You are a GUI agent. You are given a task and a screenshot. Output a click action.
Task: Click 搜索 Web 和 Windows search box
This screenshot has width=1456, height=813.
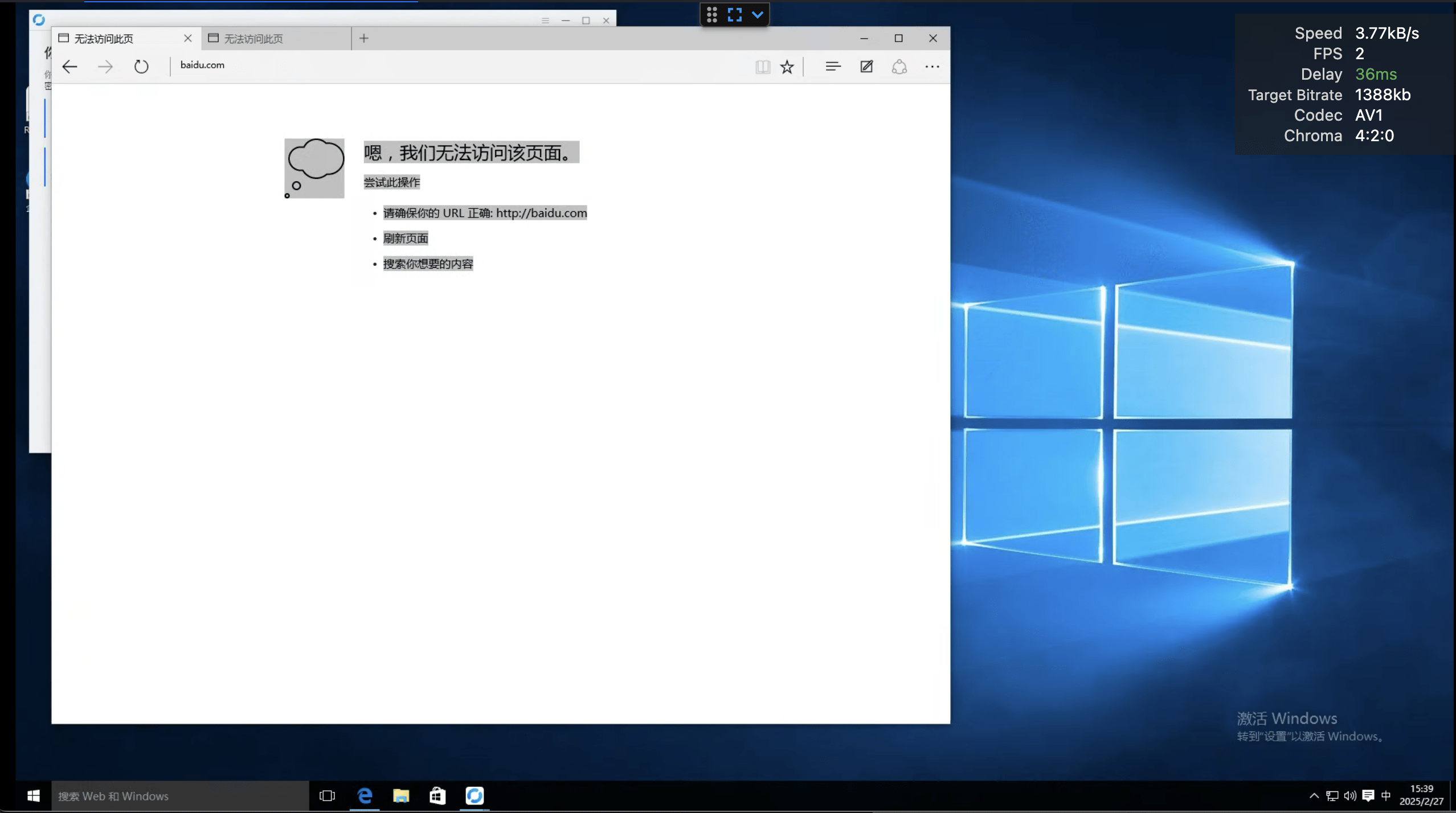(181, 796)
